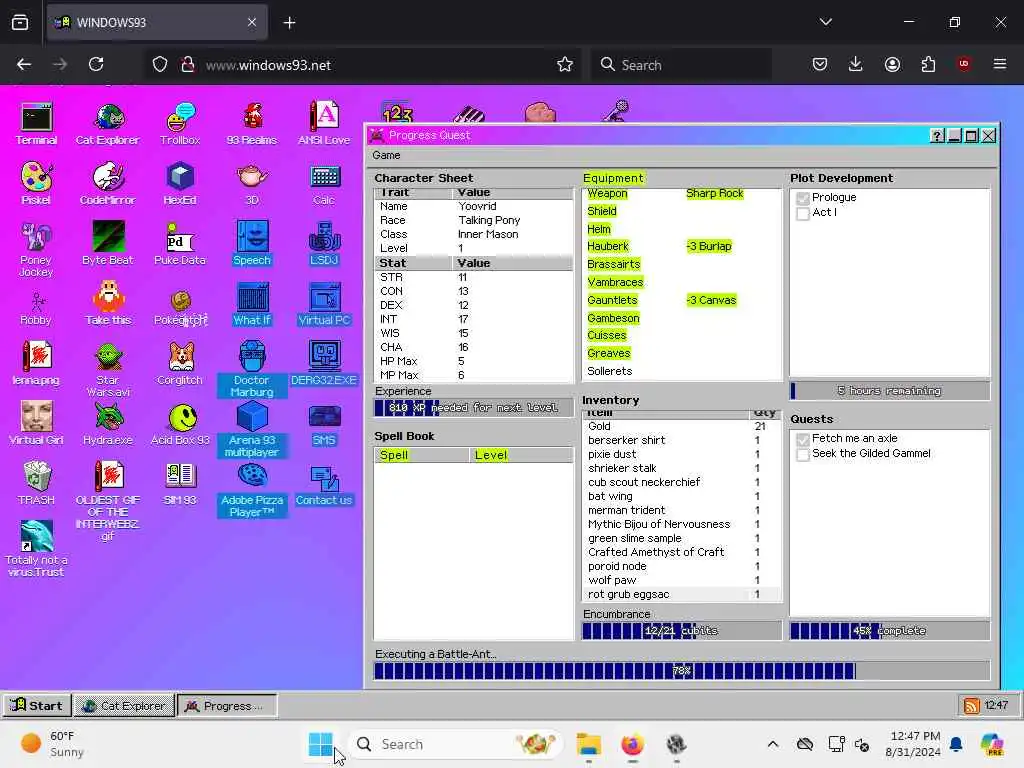Open the Star Wars.avi icon
1024x768 pixels.
pyautogui.click(x=108, y=369)
